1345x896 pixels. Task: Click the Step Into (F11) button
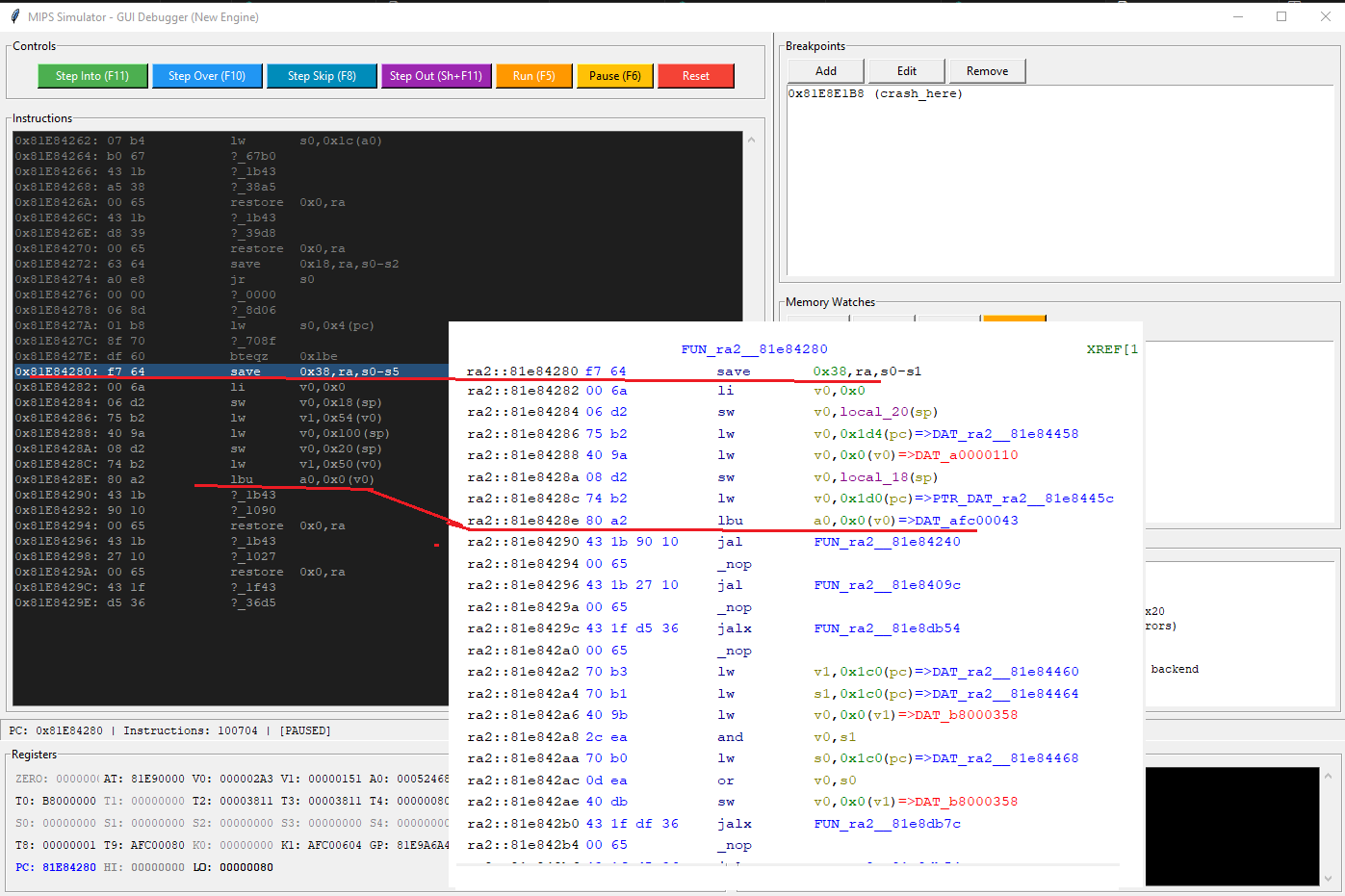coord(92,76)
